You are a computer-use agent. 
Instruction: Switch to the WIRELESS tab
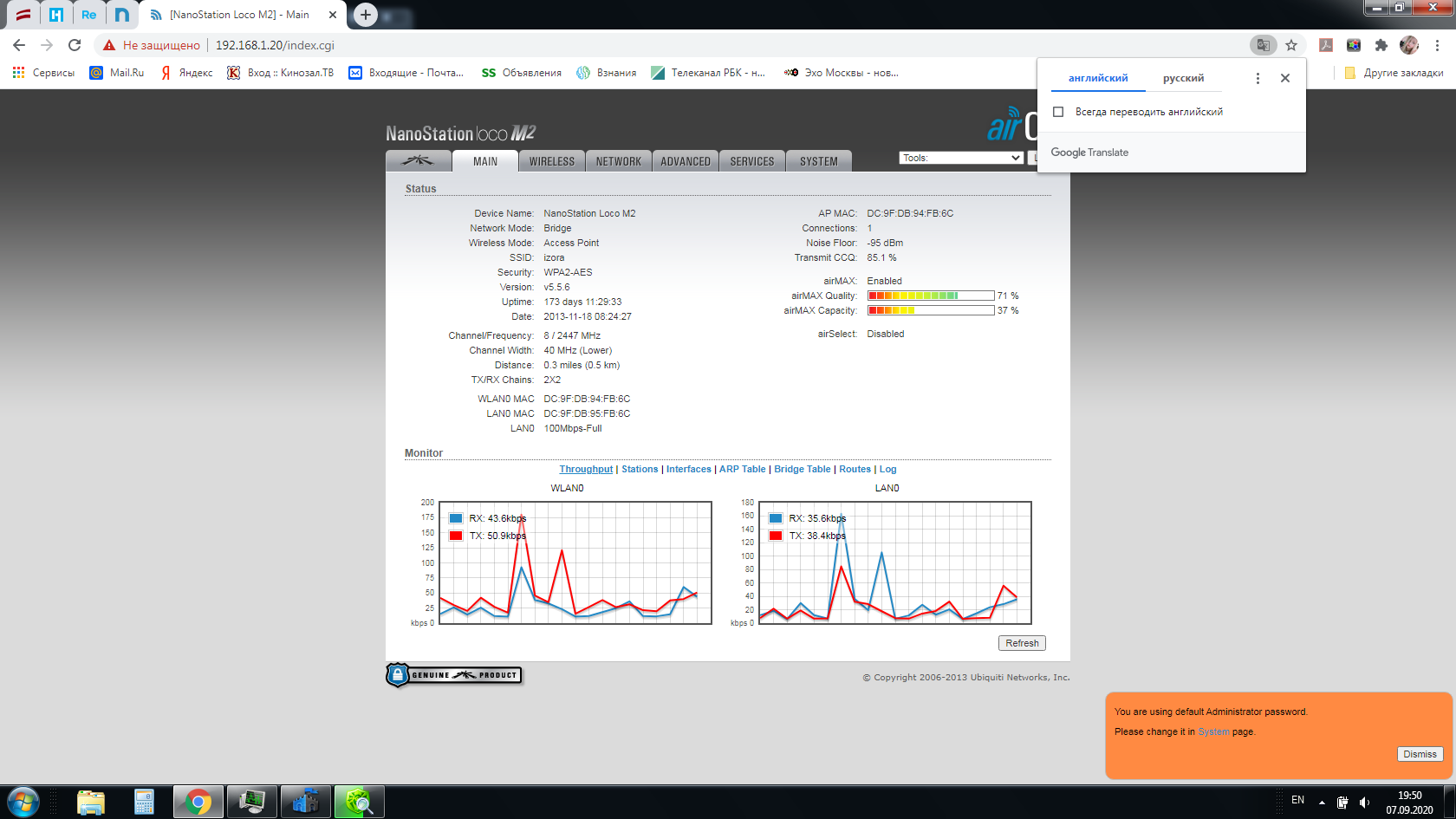tap(552, 161)
